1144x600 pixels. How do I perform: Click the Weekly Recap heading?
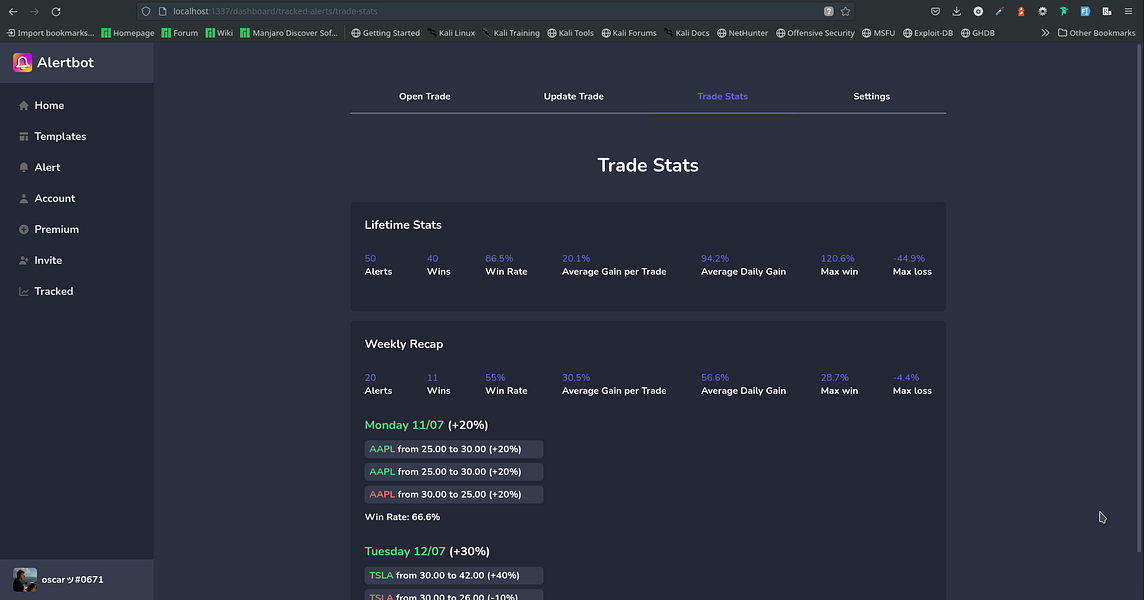[x=403, y=344]
